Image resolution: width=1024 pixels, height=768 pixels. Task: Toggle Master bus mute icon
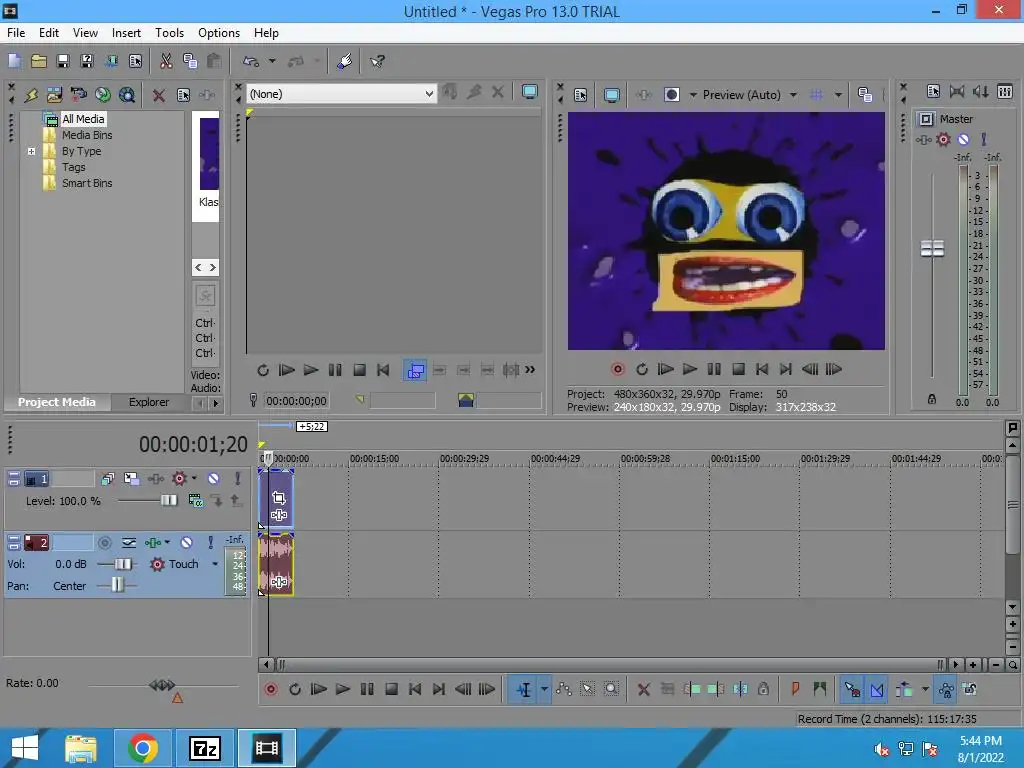tap(963, 139)
